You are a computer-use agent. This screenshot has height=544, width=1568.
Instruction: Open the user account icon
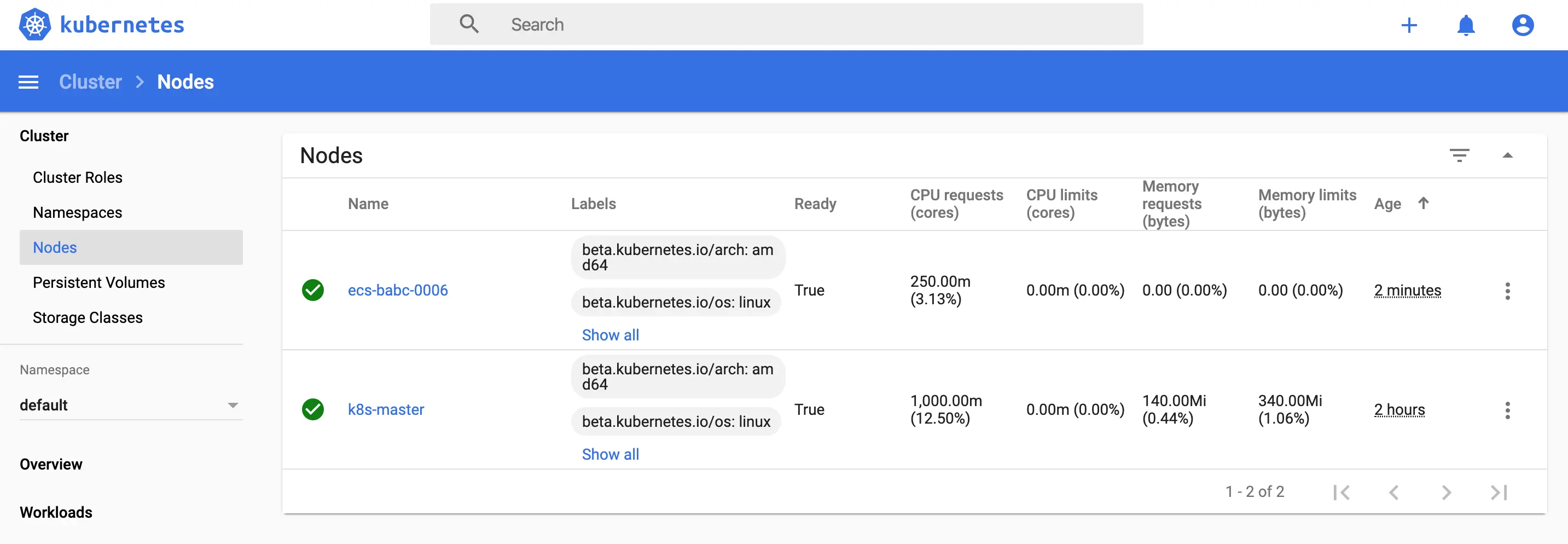coord(1523,25)
